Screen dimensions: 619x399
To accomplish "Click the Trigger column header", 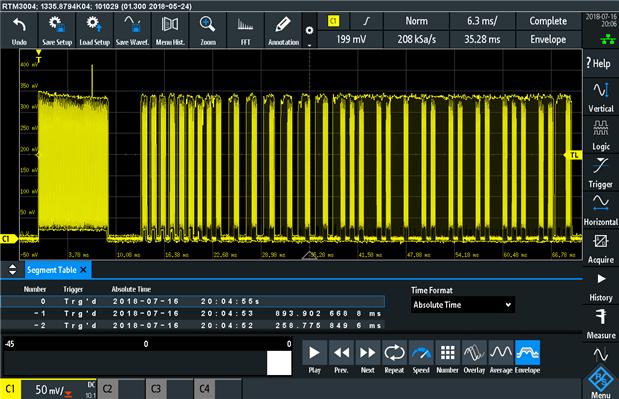I will pyautogui.click(x=73, y=289).
